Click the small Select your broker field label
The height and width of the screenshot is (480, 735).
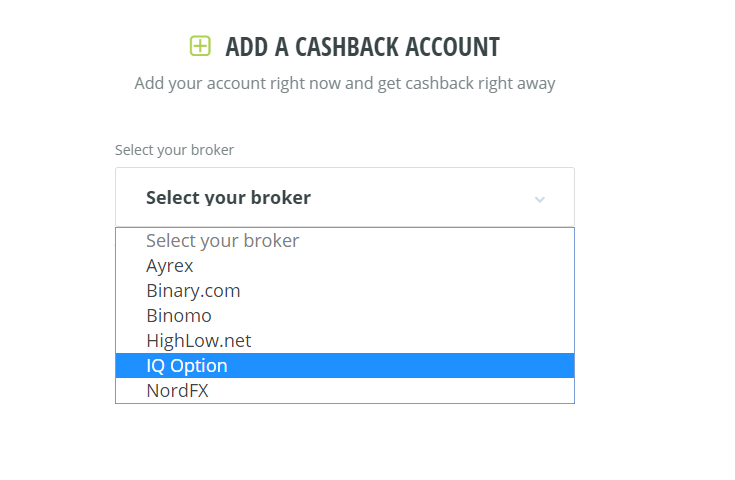tap(174, 150)
